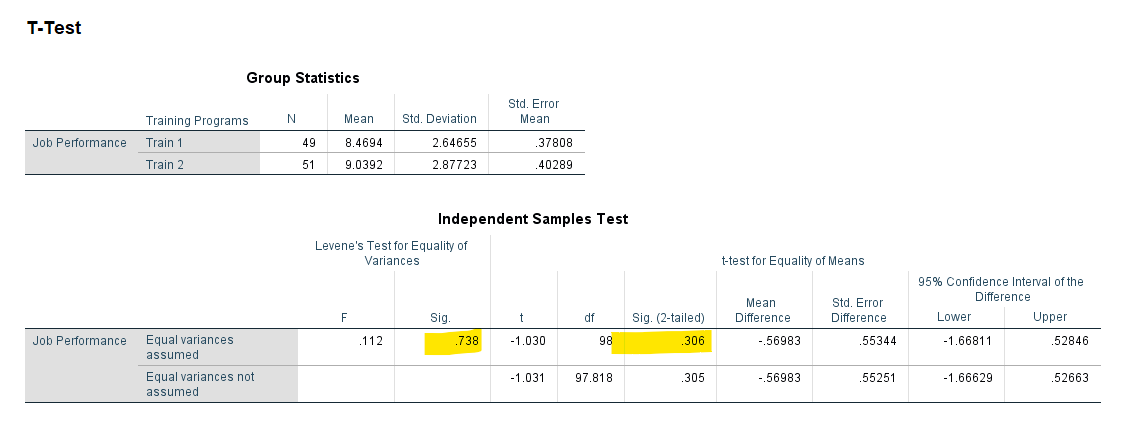Select the highlighted Sig. value .738
The width and height of the screenshot is (1127, 427).
pos(463,341)
